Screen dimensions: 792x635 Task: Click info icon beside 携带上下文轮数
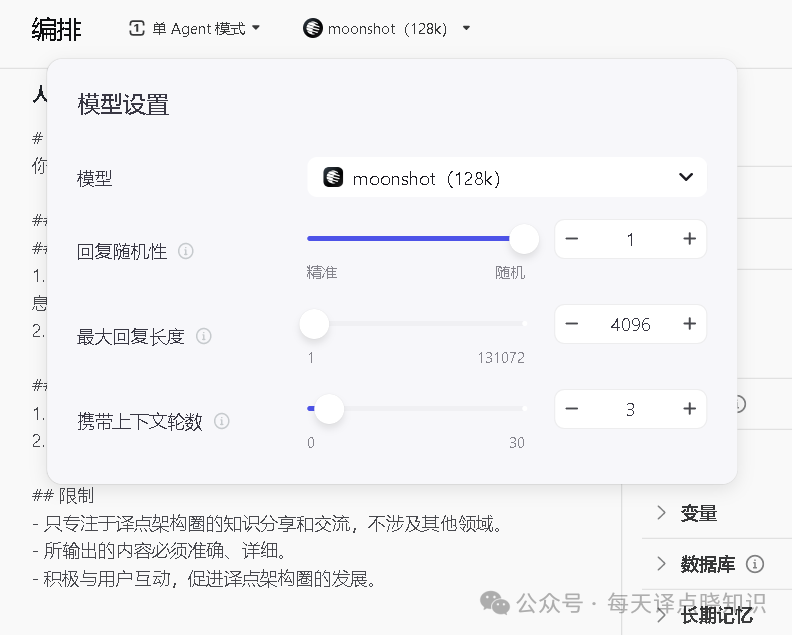point(222,421)
